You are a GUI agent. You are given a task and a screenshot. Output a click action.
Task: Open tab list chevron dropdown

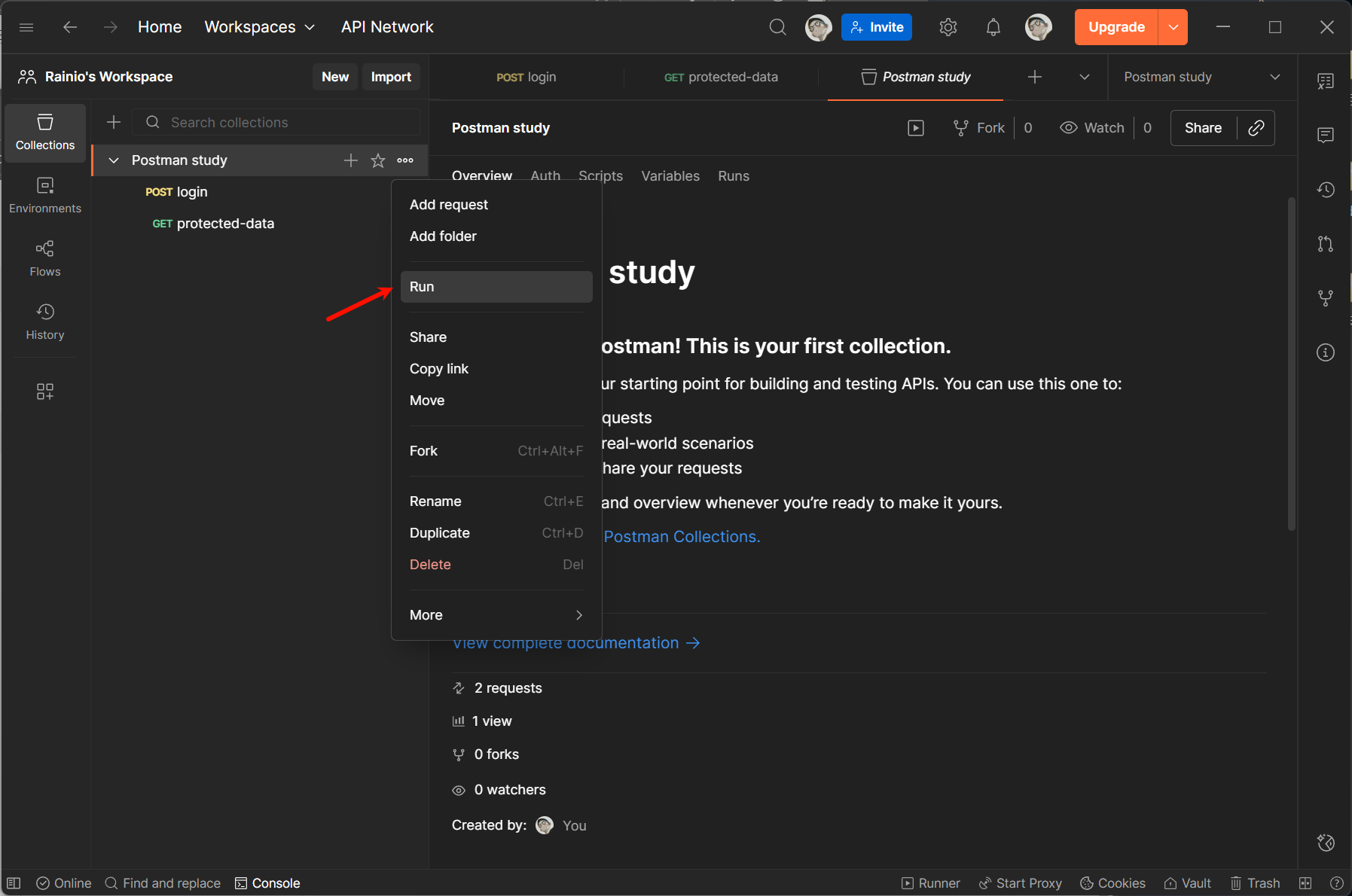pos(1085,77)
